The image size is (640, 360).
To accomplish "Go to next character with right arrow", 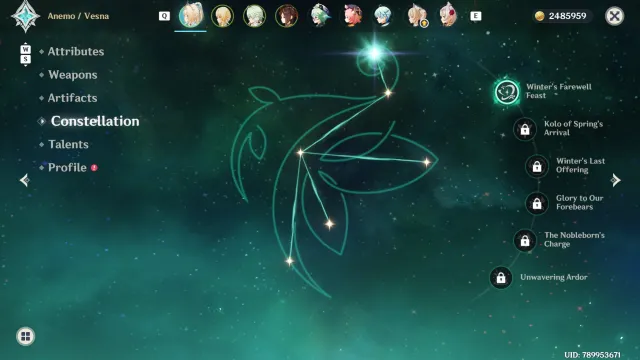I will click(x=616, y=180).
